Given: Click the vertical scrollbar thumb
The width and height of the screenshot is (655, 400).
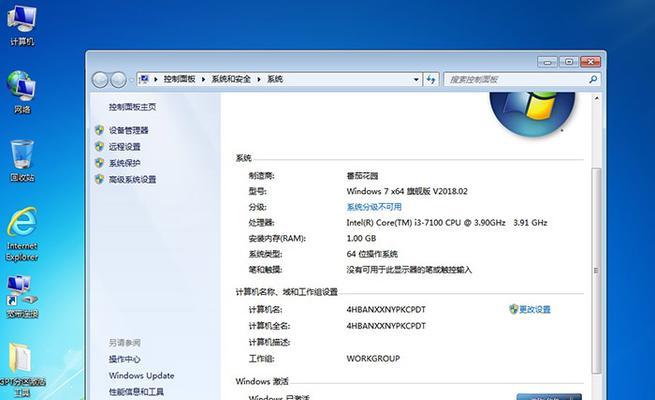Looking at the screenshot, I should click(597, 271).
